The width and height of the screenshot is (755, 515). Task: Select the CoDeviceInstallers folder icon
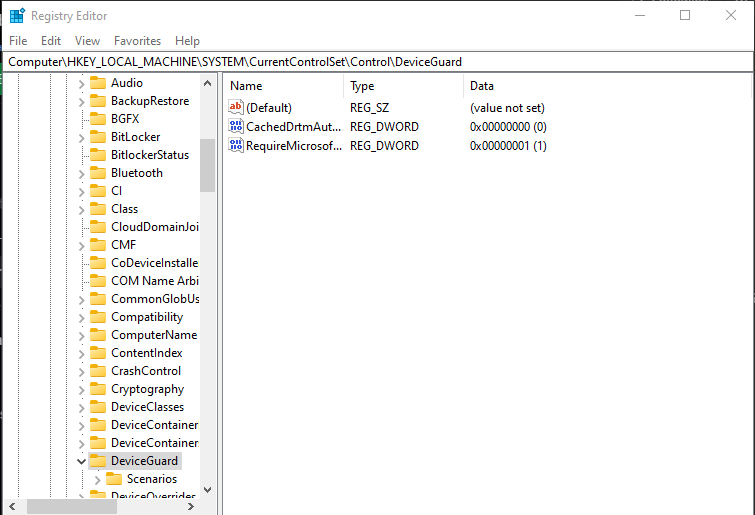[98, 263]
